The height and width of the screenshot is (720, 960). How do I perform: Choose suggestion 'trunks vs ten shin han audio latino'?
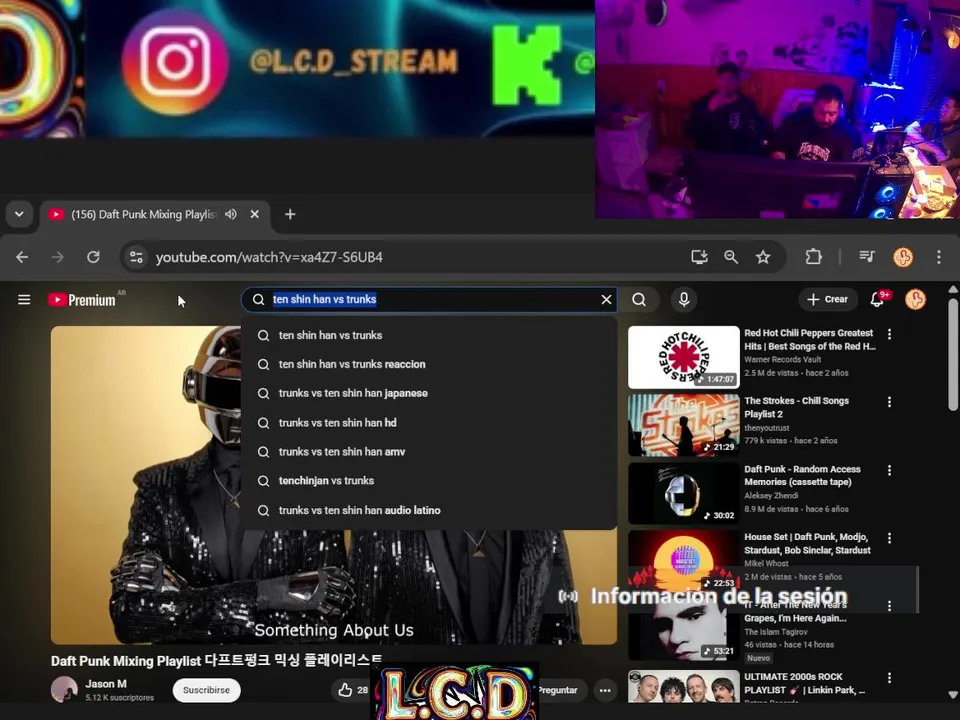pos(429,510)
